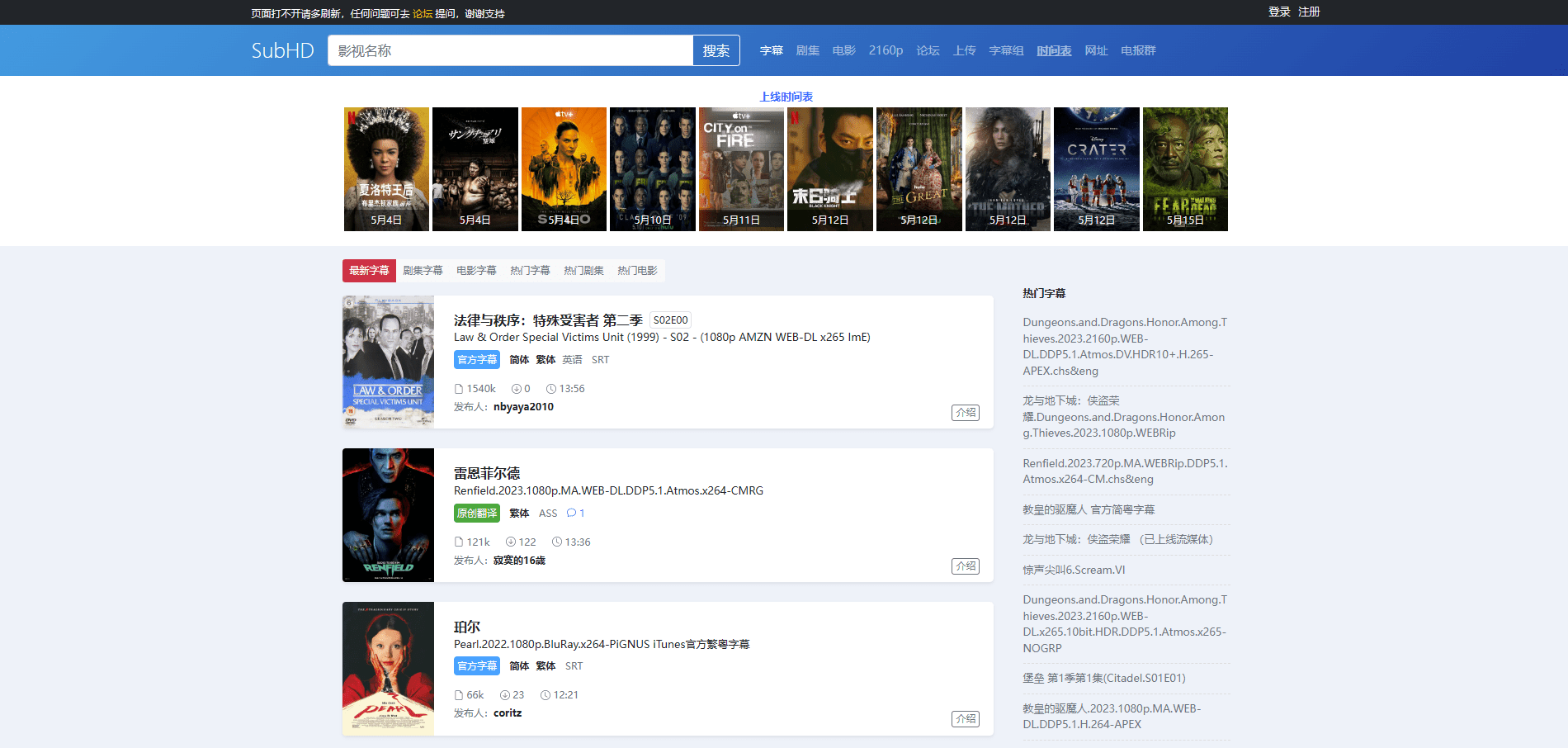Click the S02E00 episode tag
Viewport: 1568px width, 748px height.
pos(670,320)
